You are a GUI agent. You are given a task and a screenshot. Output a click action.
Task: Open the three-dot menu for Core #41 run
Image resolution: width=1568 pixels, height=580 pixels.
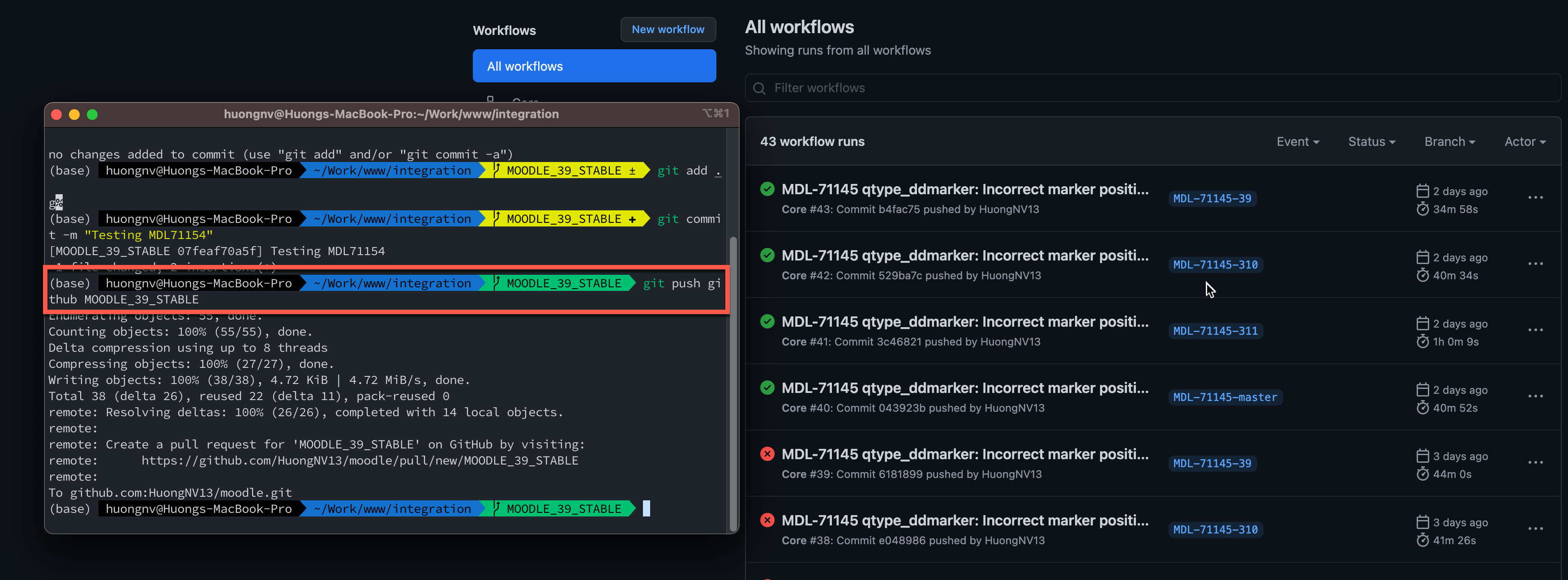1535,330
